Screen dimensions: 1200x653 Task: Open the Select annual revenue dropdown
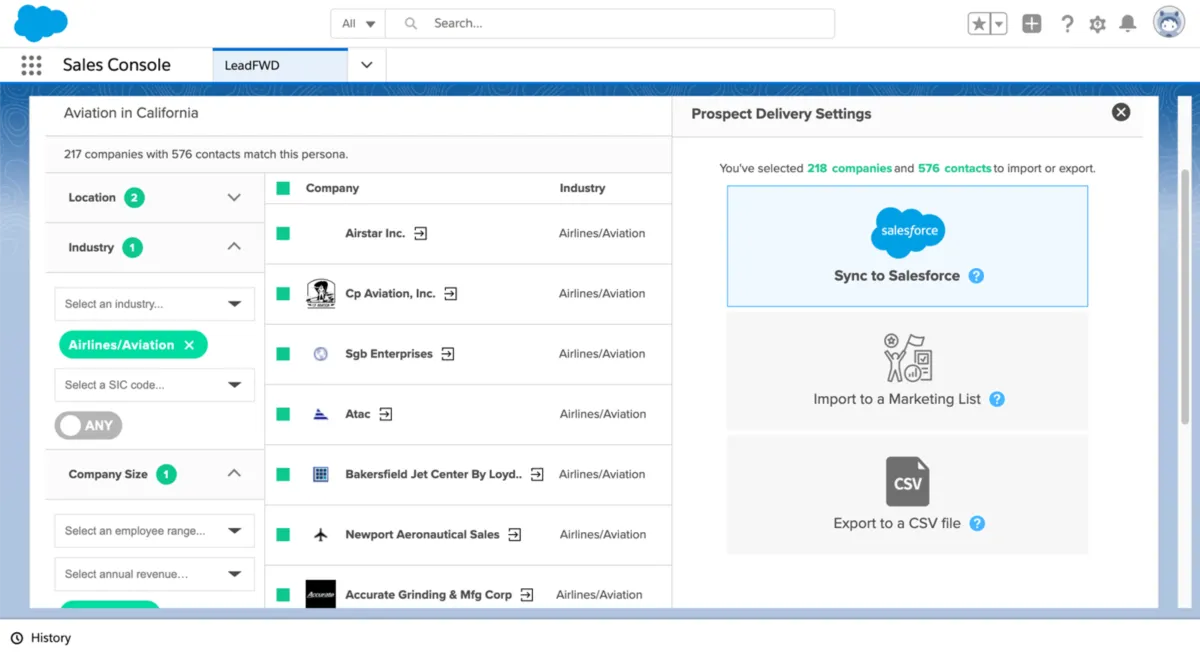(x=155, y=574)
